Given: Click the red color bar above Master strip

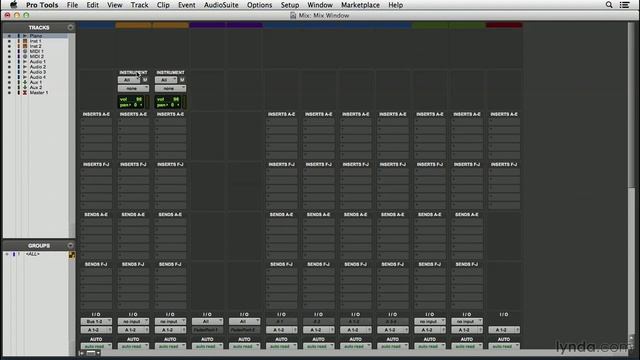Looking at the screenshot, I should [504, 25].
